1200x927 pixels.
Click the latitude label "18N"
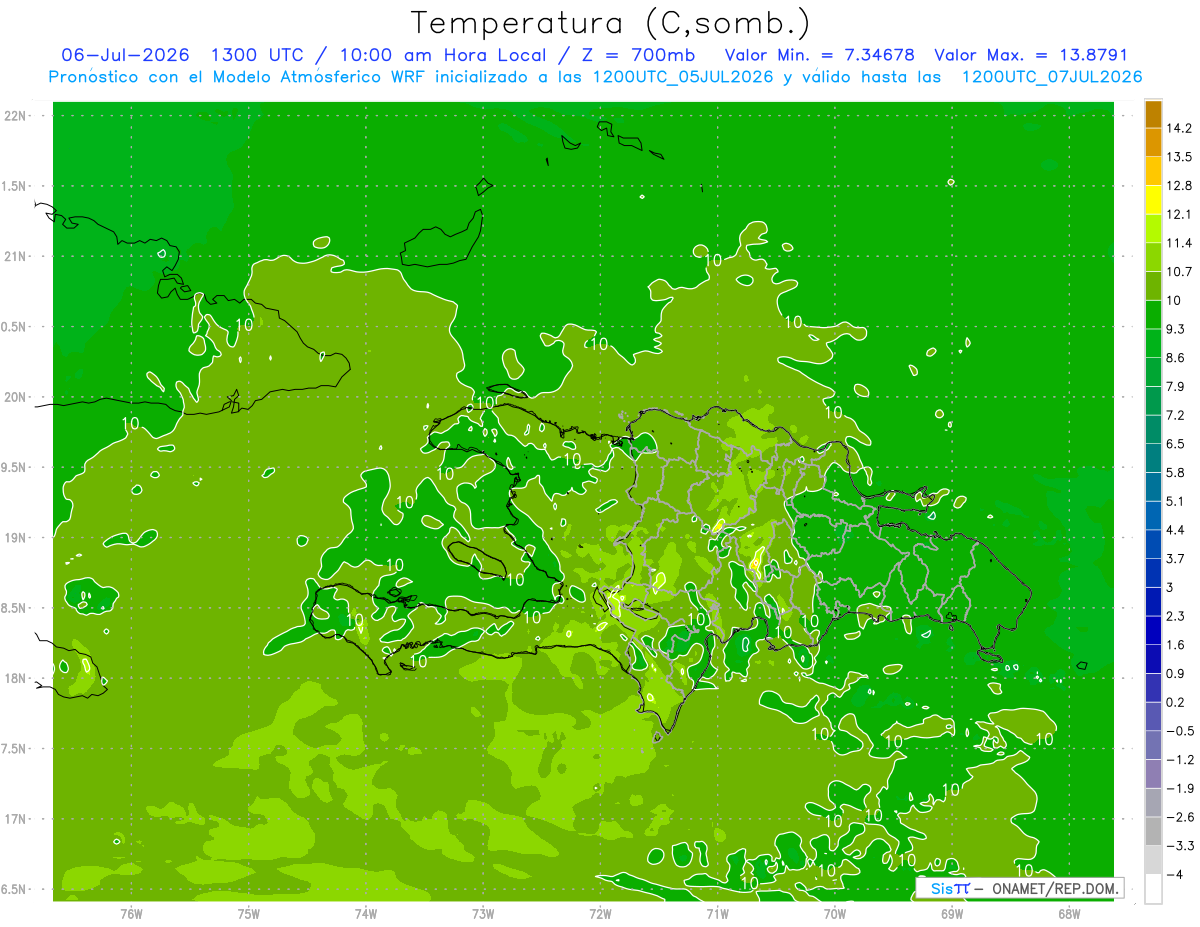(16, 678)
